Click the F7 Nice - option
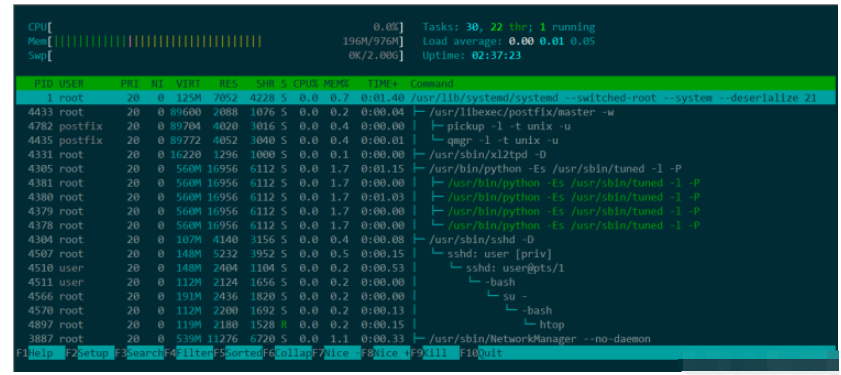 point(336,353)
